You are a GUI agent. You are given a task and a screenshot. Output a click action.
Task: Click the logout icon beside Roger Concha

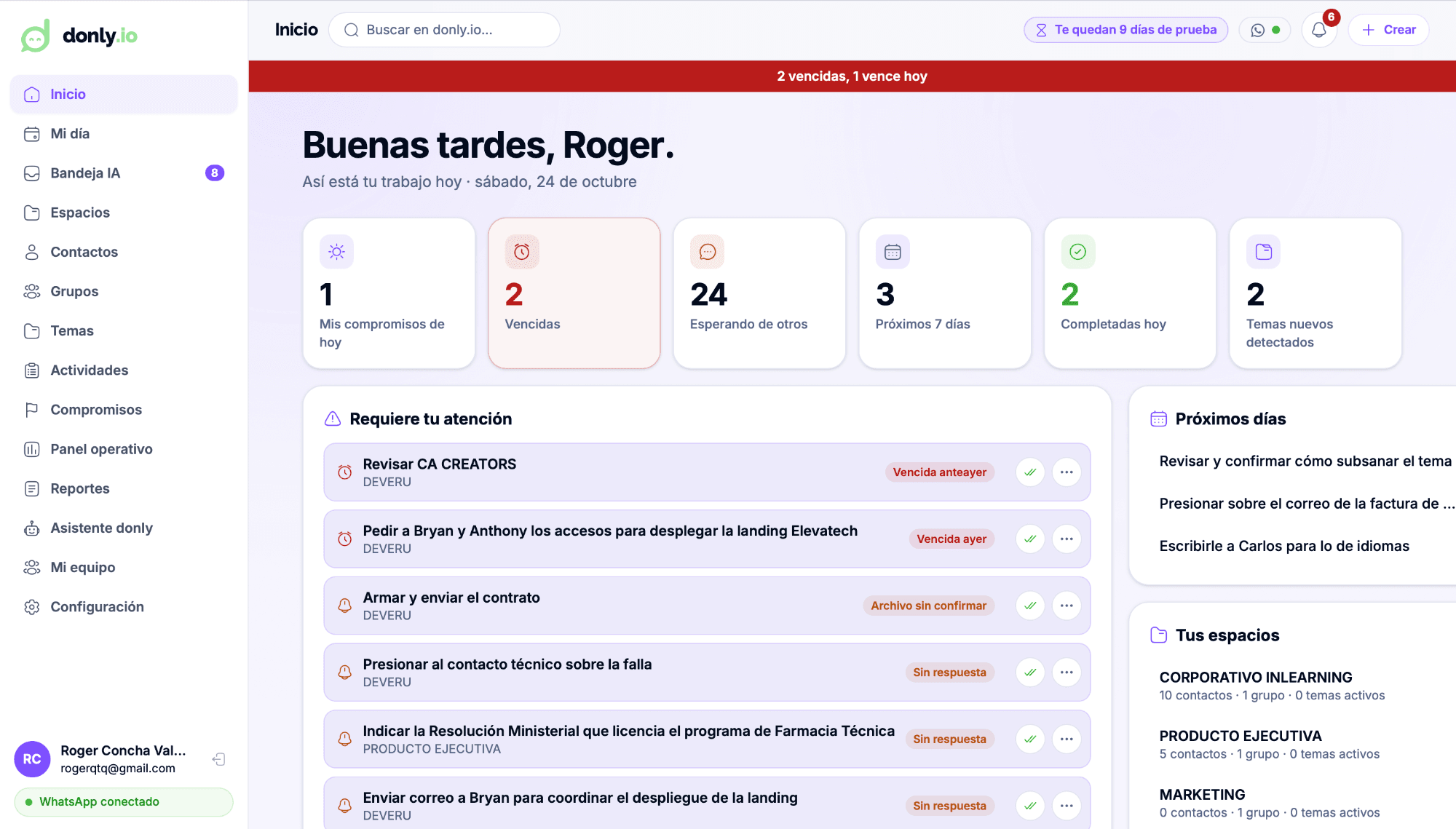coord(218,759)
